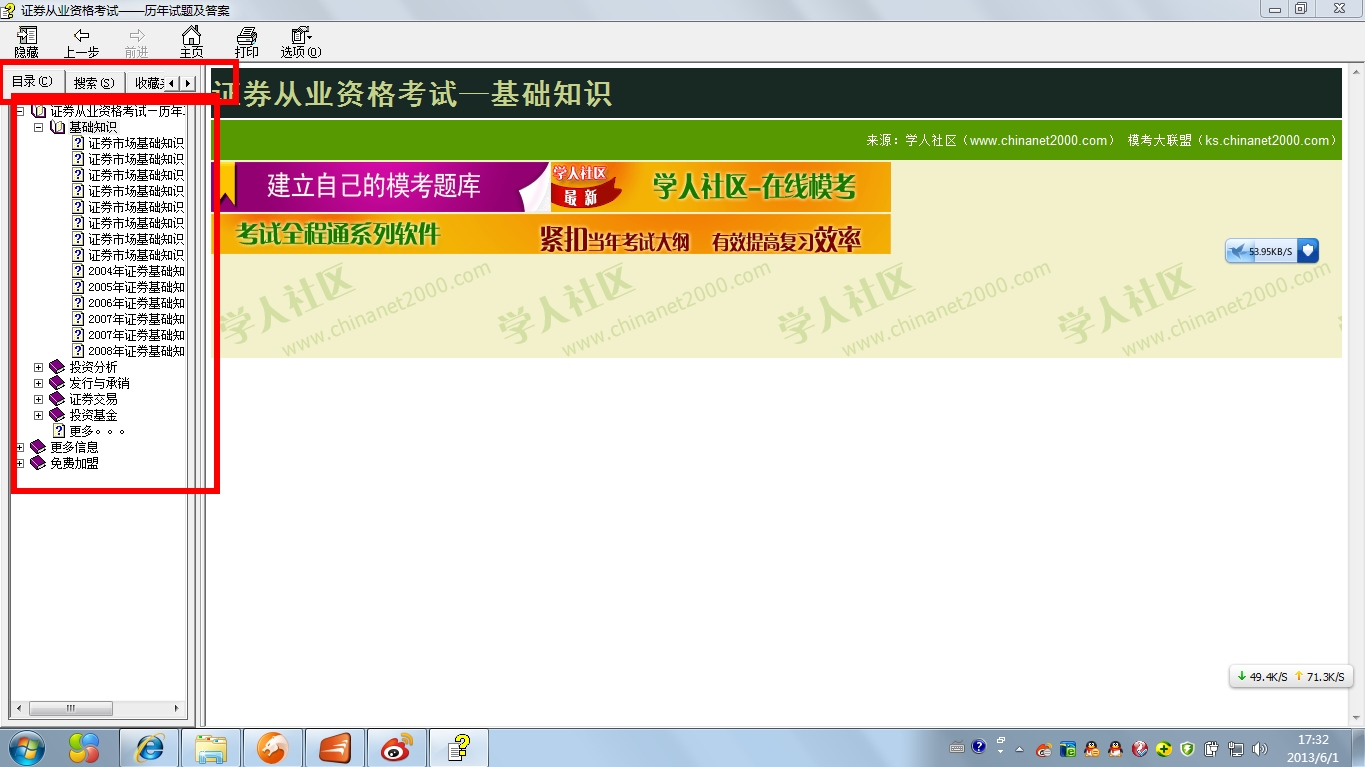Select the 免费加盟 tree label

74,463
